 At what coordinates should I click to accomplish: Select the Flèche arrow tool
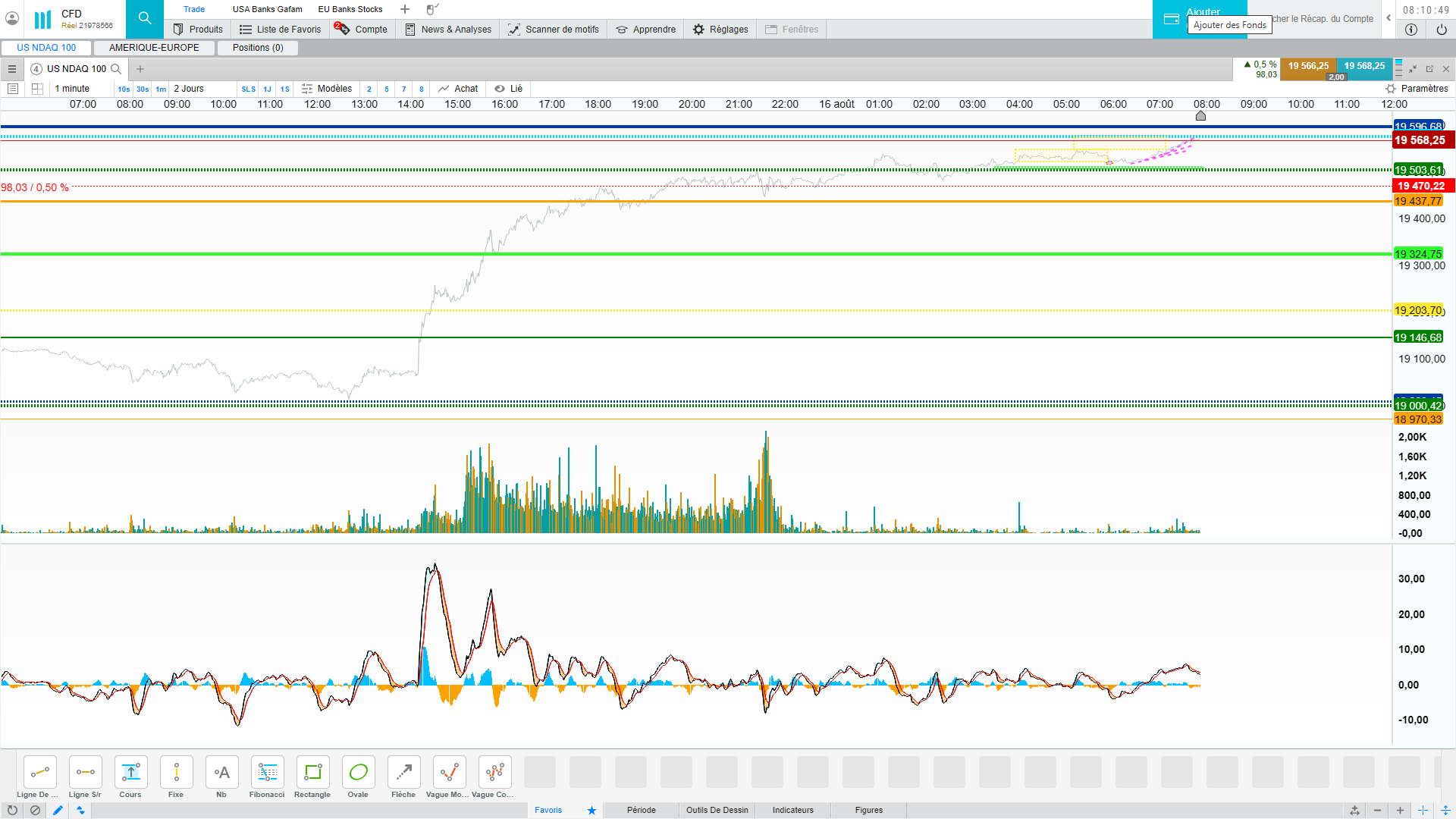click(x=403, y=773)
